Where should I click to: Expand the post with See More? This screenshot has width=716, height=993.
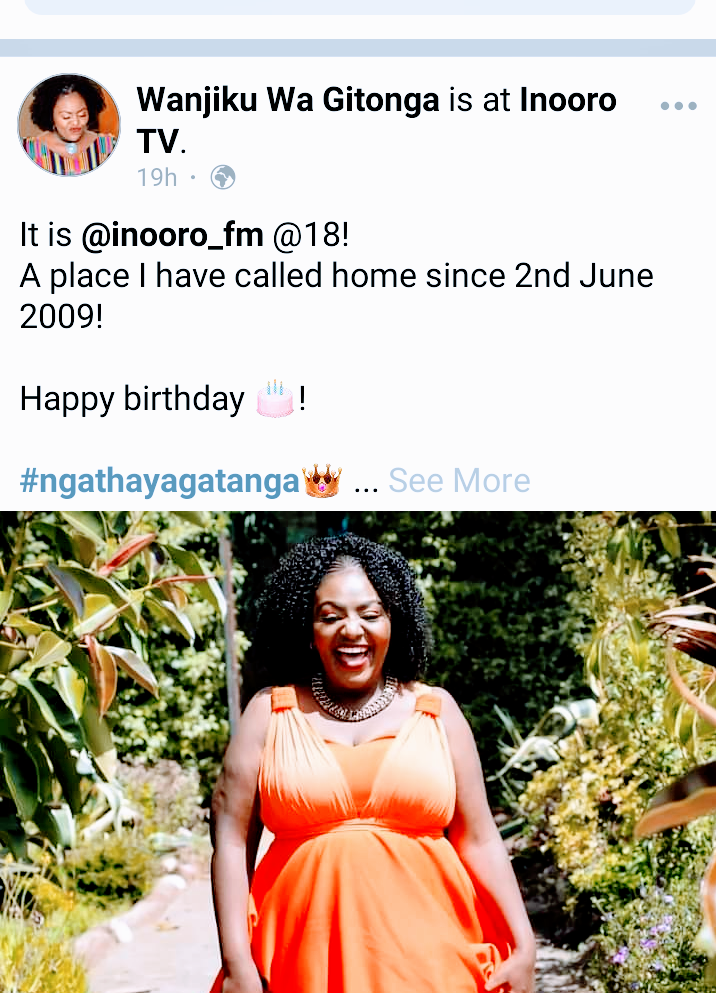click(459, 481)
